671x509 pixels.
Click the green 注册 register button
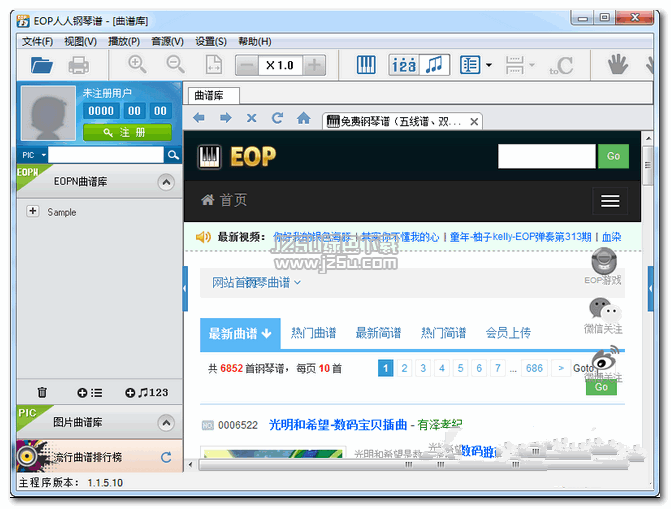click(x=127, y=132)
